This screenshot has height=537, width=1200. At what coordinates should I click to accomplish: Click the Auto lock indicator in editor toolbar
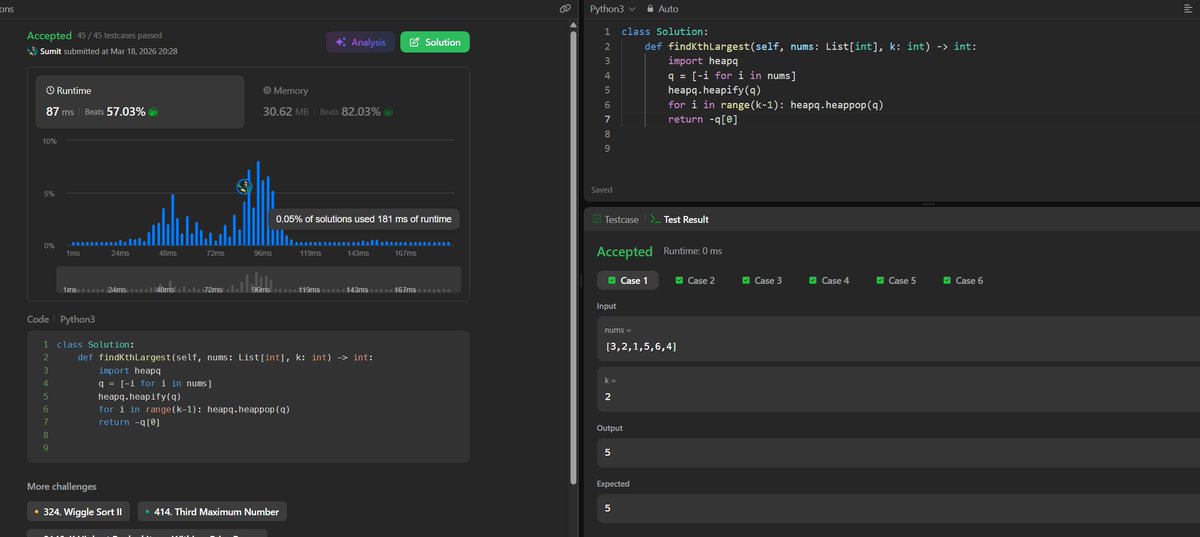(663, 8)
